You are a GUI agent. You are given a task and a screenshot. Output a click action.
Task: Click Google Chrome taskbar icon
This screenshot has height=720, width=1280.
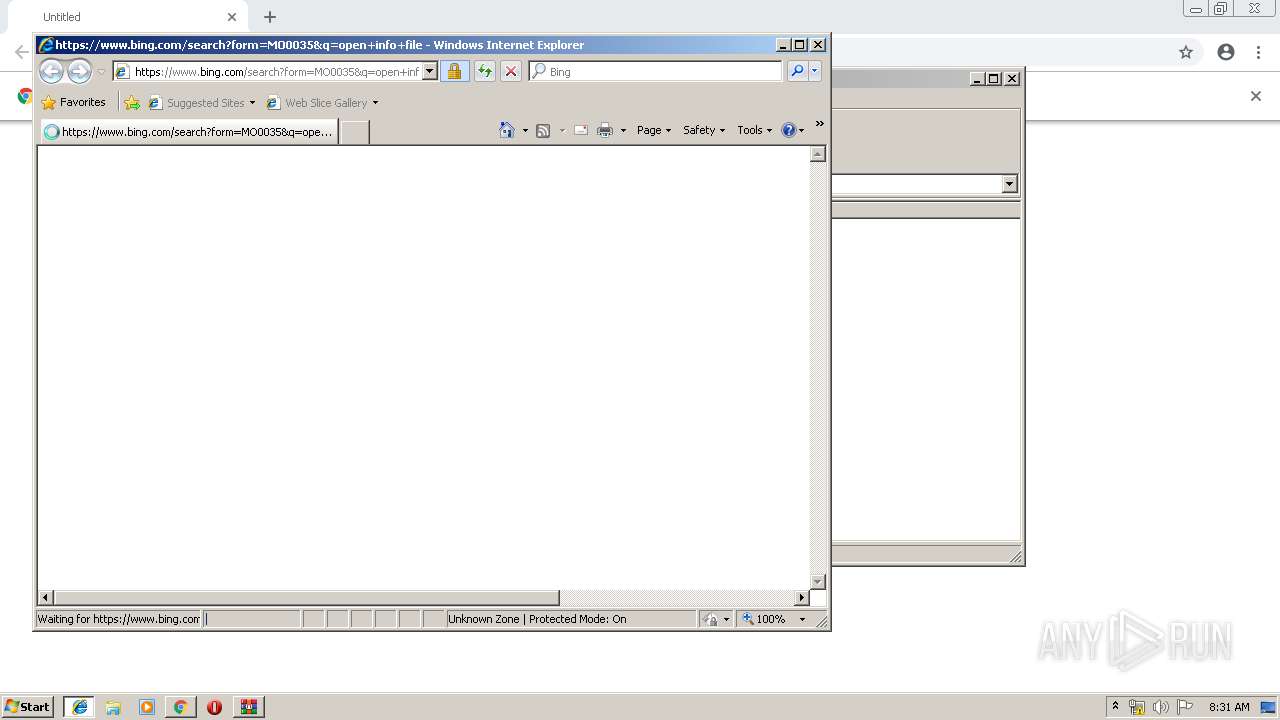pyautogui.click(x=180, y=706)
